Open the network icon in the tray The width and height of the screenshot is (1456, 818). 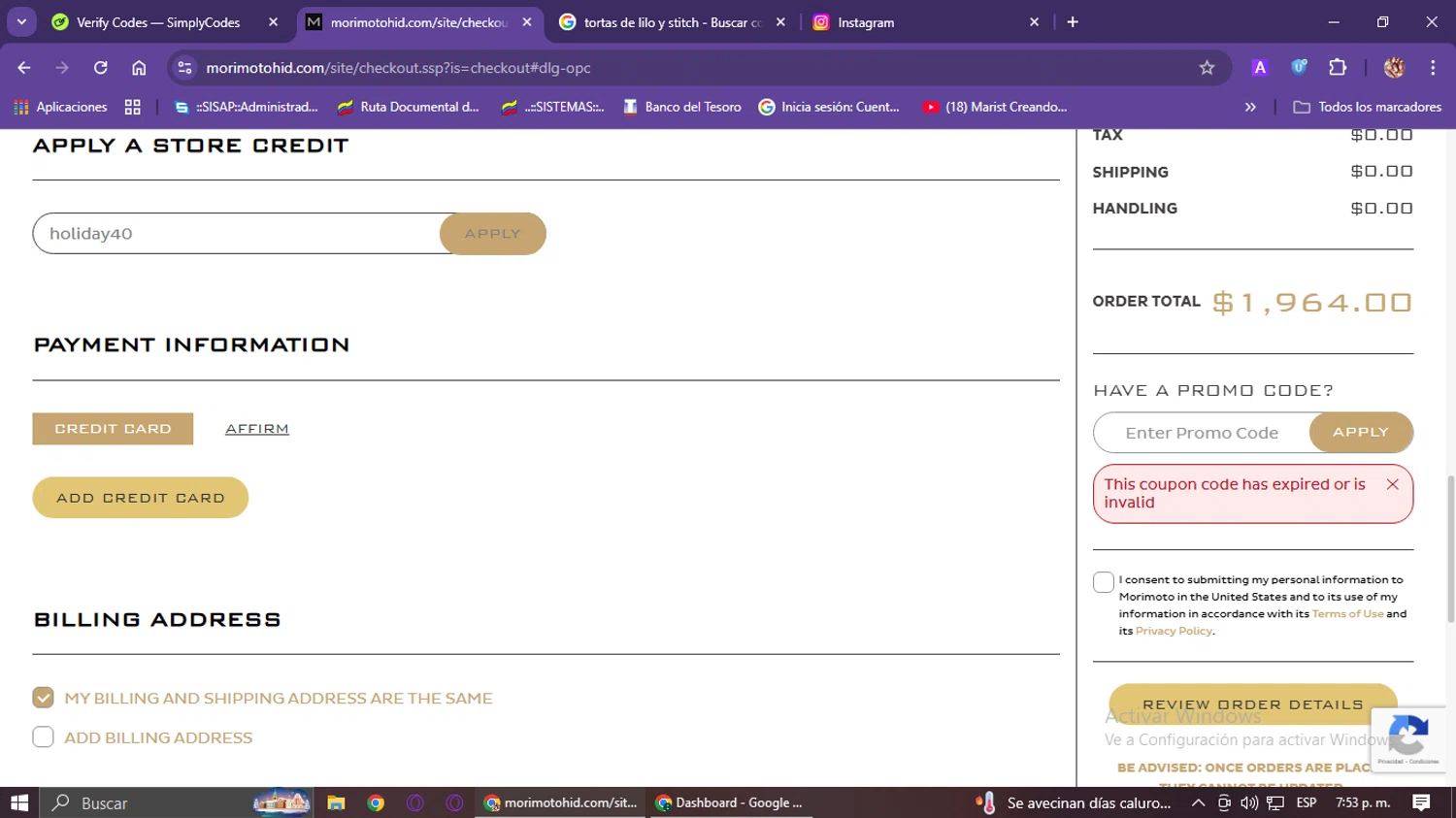pyautogui.click(x=1275, y=802)
